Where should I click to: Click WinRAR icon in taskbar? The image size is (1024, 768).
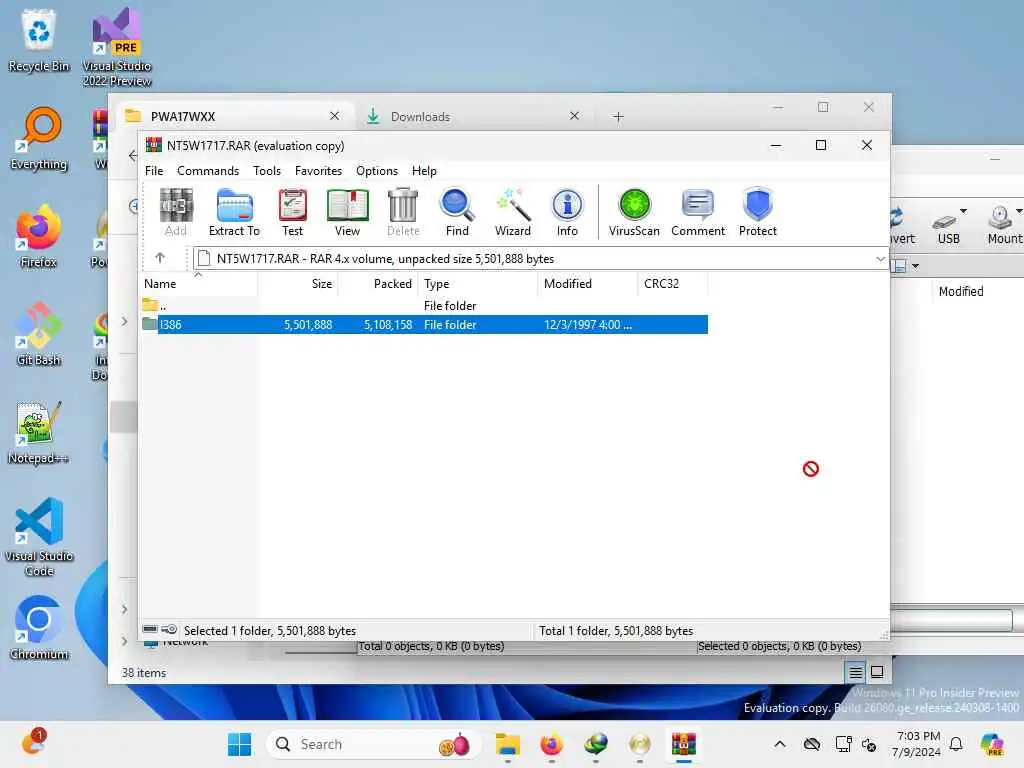coord(684,744)
